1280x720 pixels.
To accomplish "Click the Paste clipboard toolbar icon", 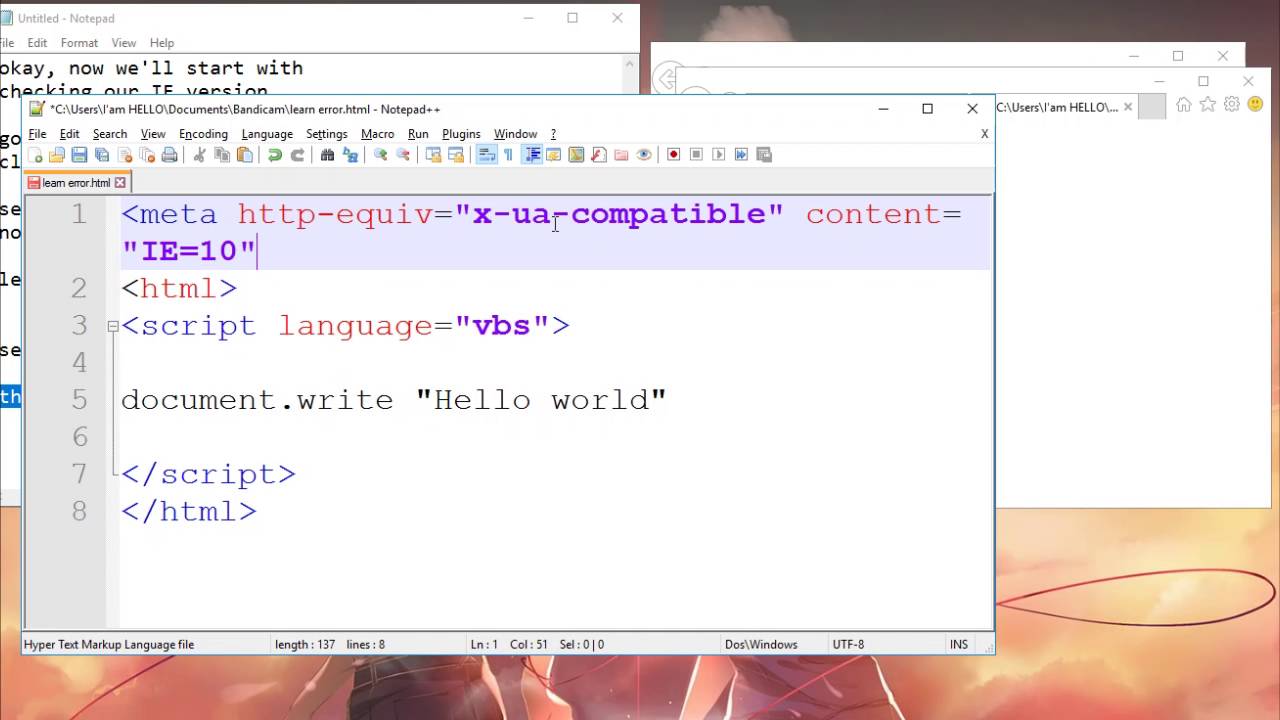I will coord(244,155).
